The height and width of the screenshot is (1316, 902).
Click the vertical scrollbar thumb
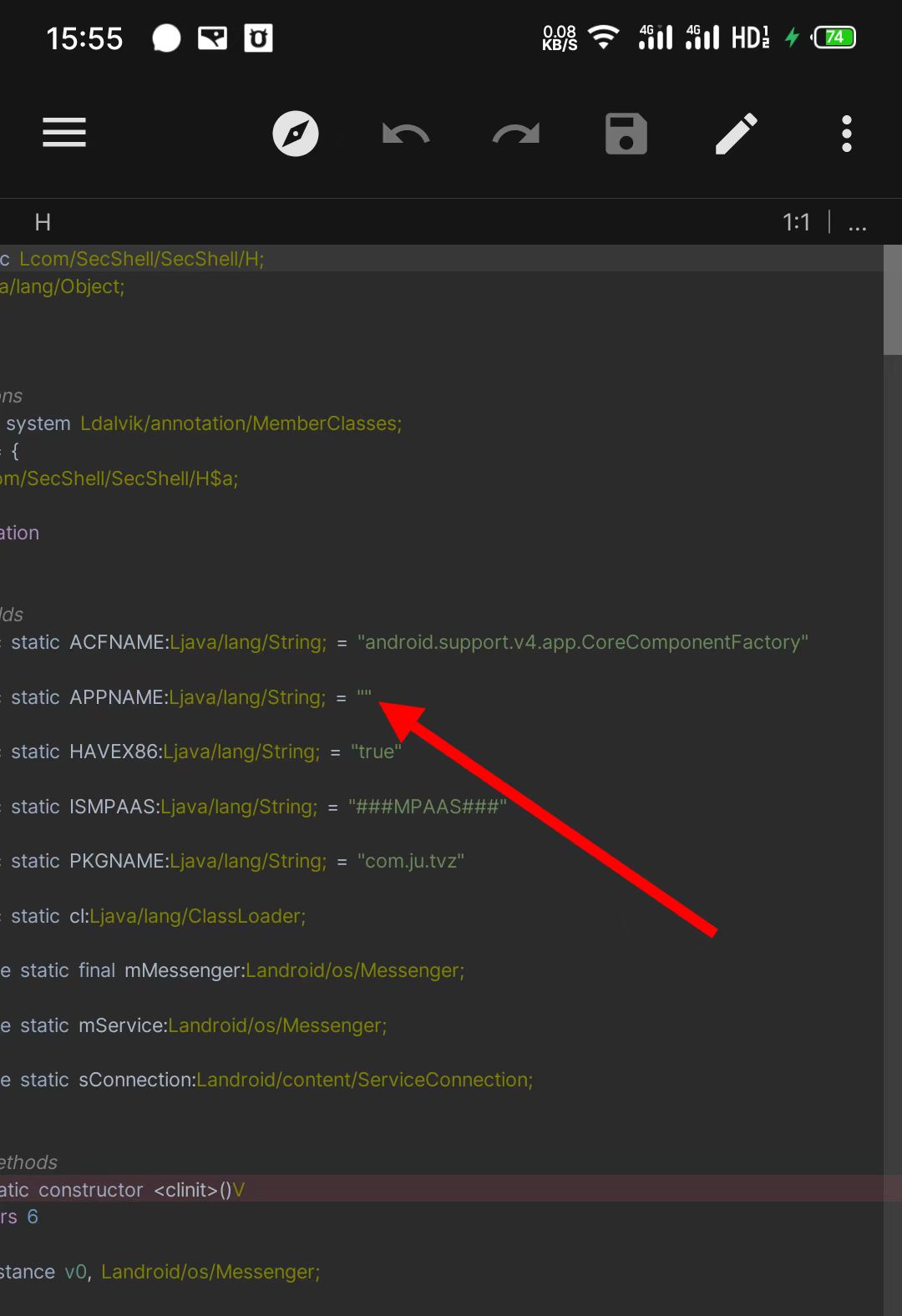pyautogui.click(x=892, y=301)
